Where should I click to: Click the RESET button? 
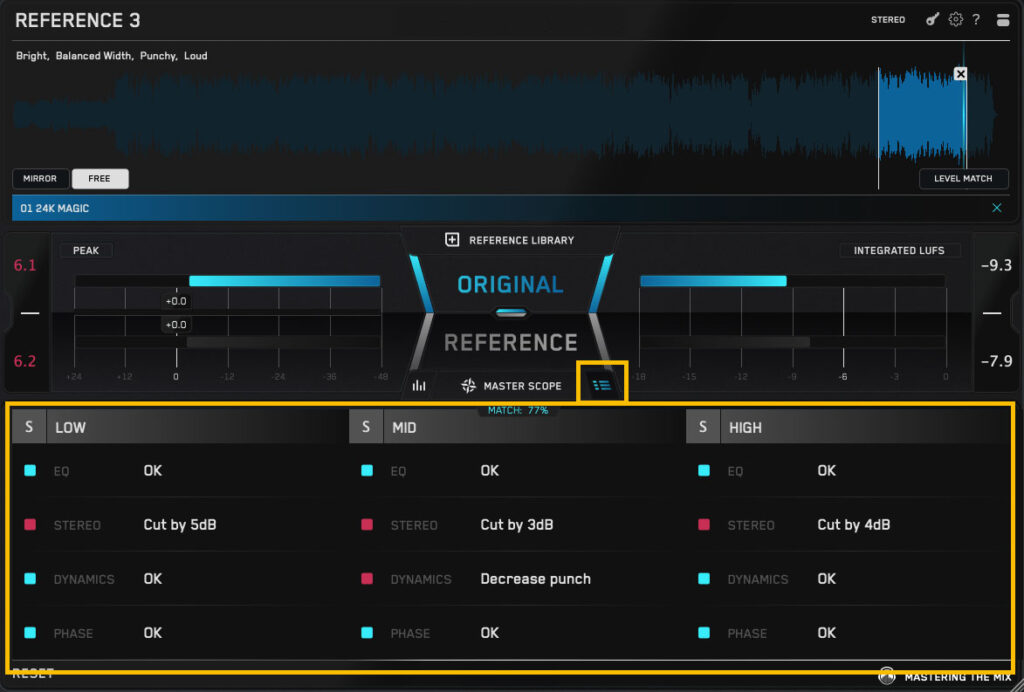[x=33, y=674]
